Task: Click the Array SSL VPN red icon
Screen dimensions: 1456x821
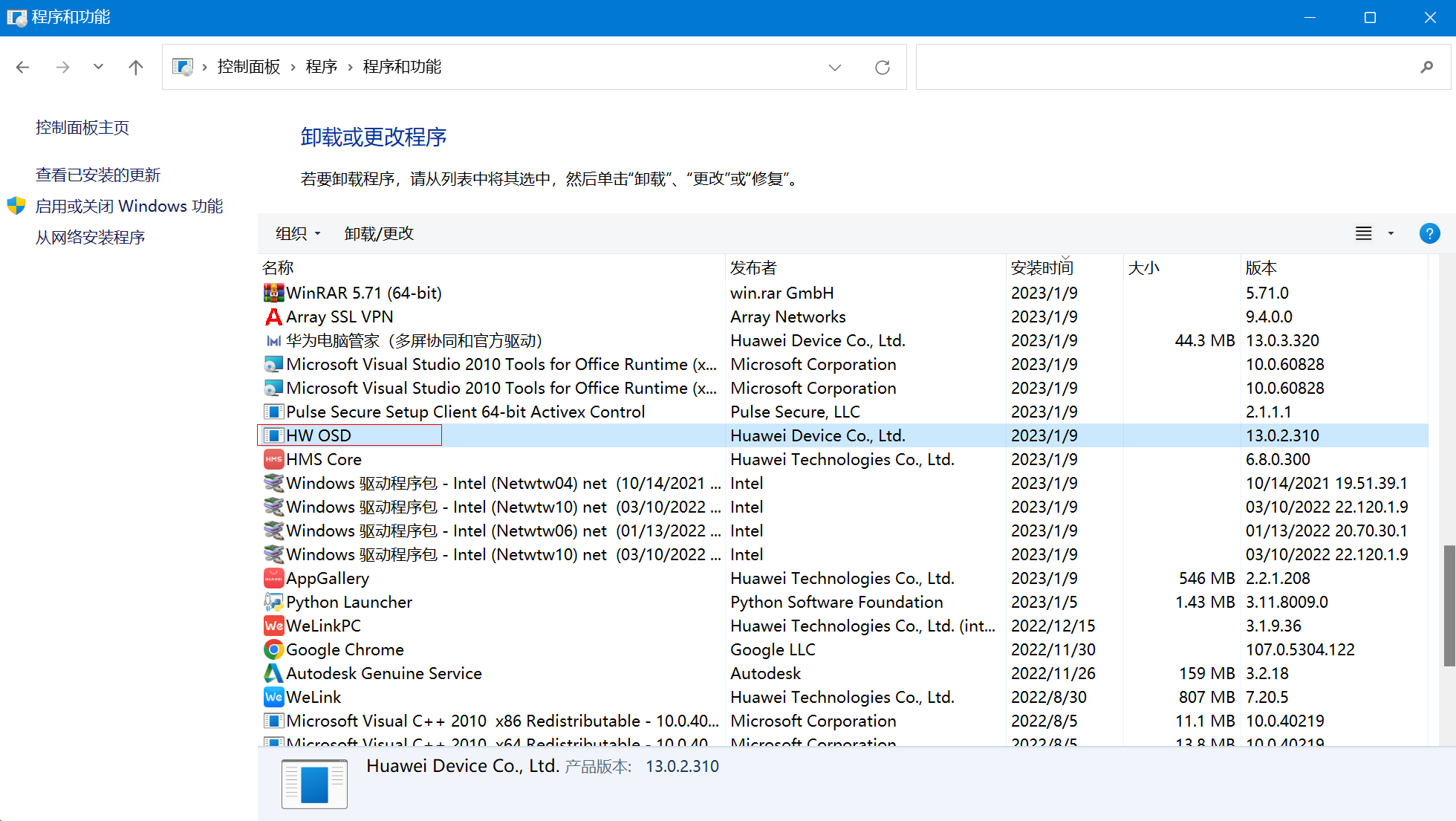Action: (273, 317)
